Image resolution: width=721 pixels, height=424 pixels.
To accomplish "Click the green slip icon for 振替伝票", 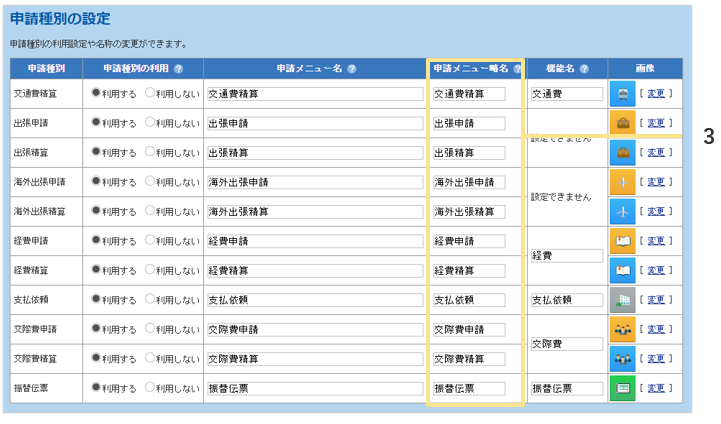I will pyautogui.click(x=623, y=388).
